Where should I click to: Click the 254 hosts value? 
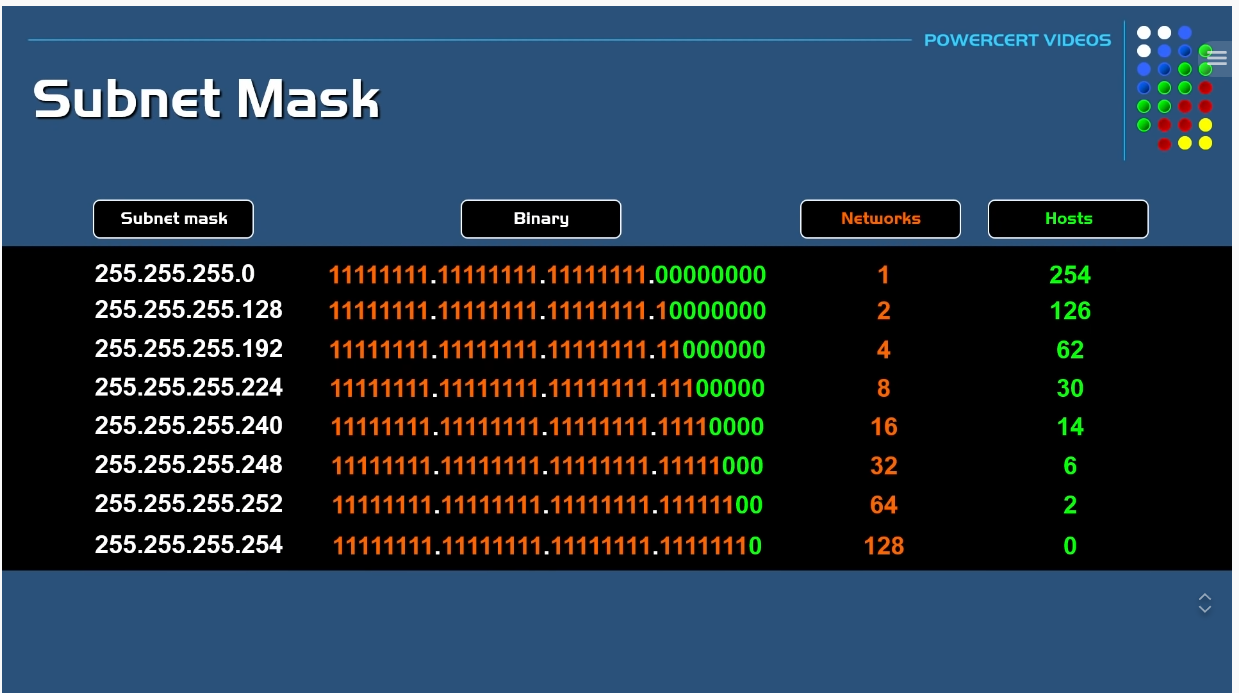pos(1070,275)
